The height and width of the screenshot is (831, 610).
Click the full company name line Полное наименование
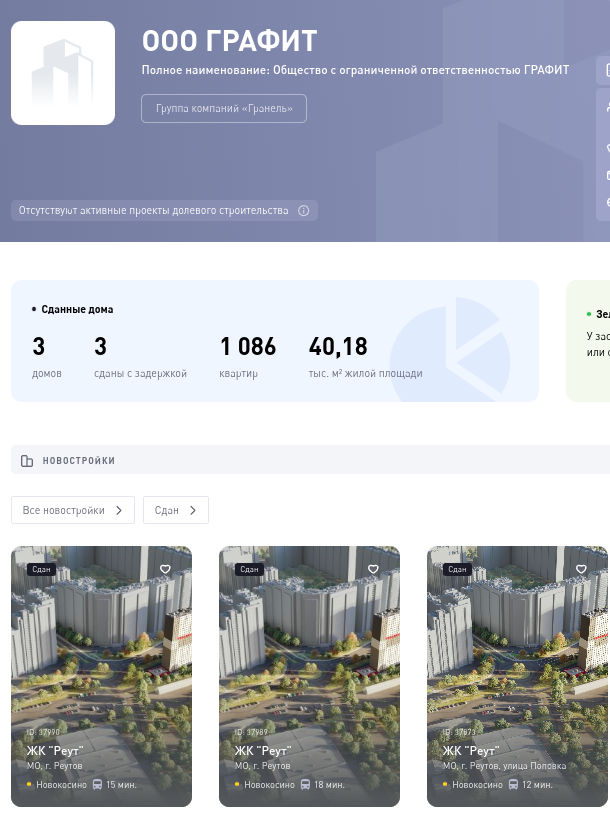coord(355,70)
